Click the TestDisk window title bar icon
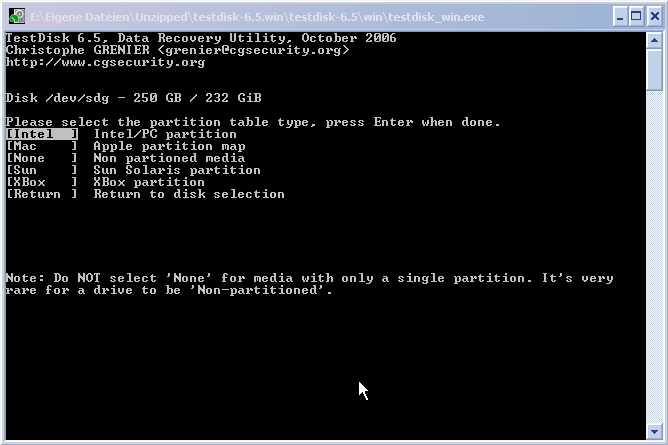This screenshot has height=445, width=668. coord(17,17)
